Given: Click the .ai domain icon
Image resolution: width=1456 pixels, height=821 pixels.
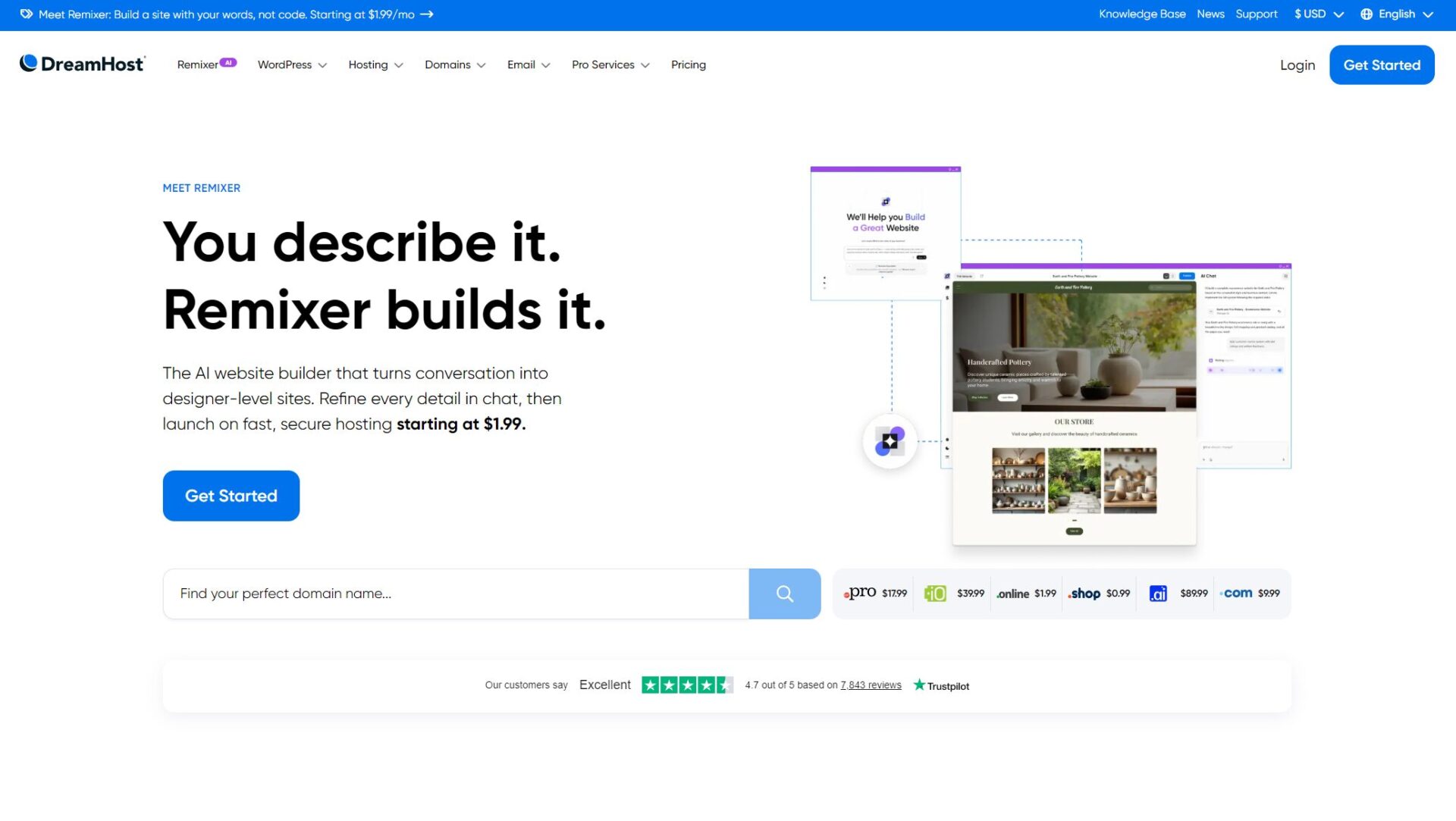Looking at the screenshot, I should [x=1157, y=594].
